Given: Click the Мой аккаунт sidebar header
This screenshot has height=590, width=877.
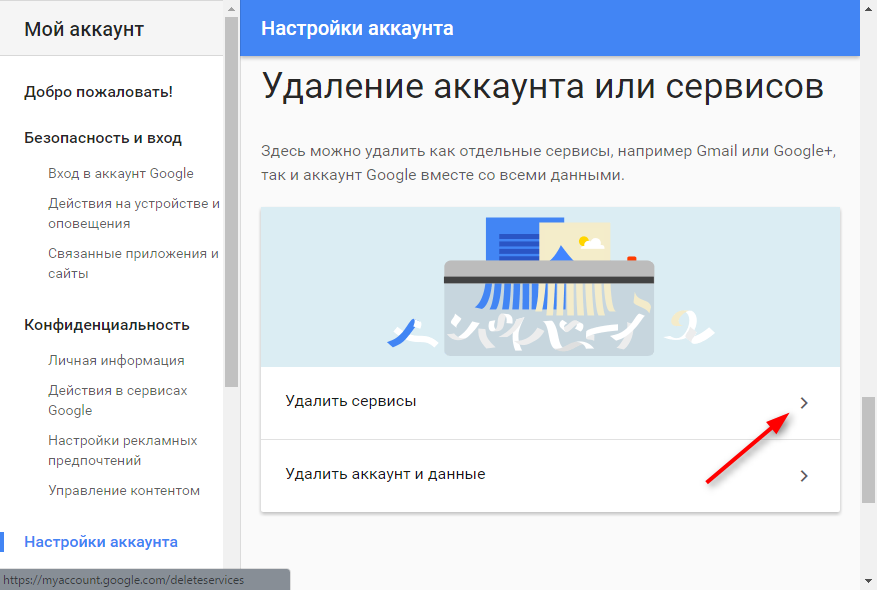Looking at the screenshot, I should 84,29.
